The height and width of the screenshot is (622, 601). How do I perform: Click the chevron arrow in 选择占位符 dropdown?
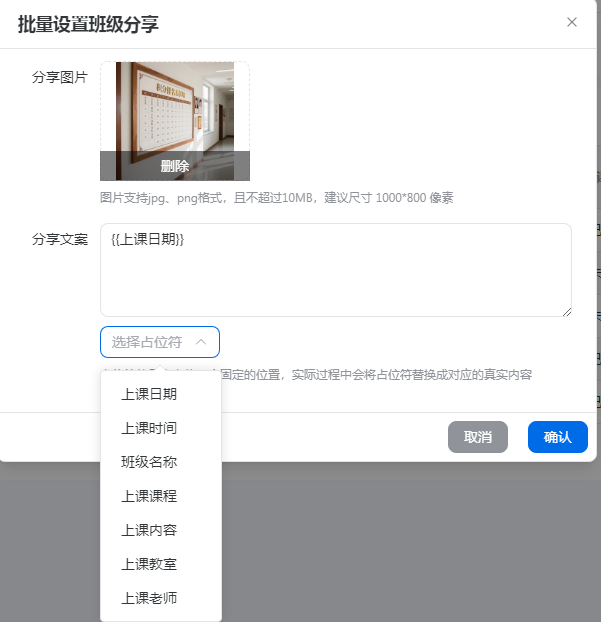[201, 342]
